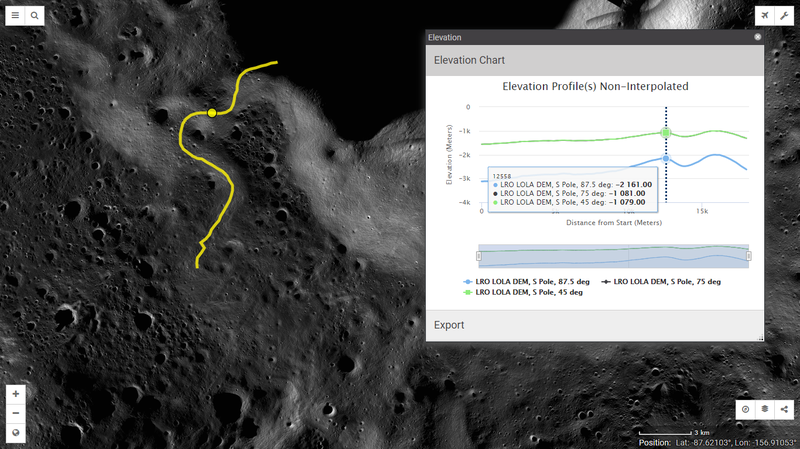Toggle LRO LOLA DEM 87.5 deg series legend

527,282
